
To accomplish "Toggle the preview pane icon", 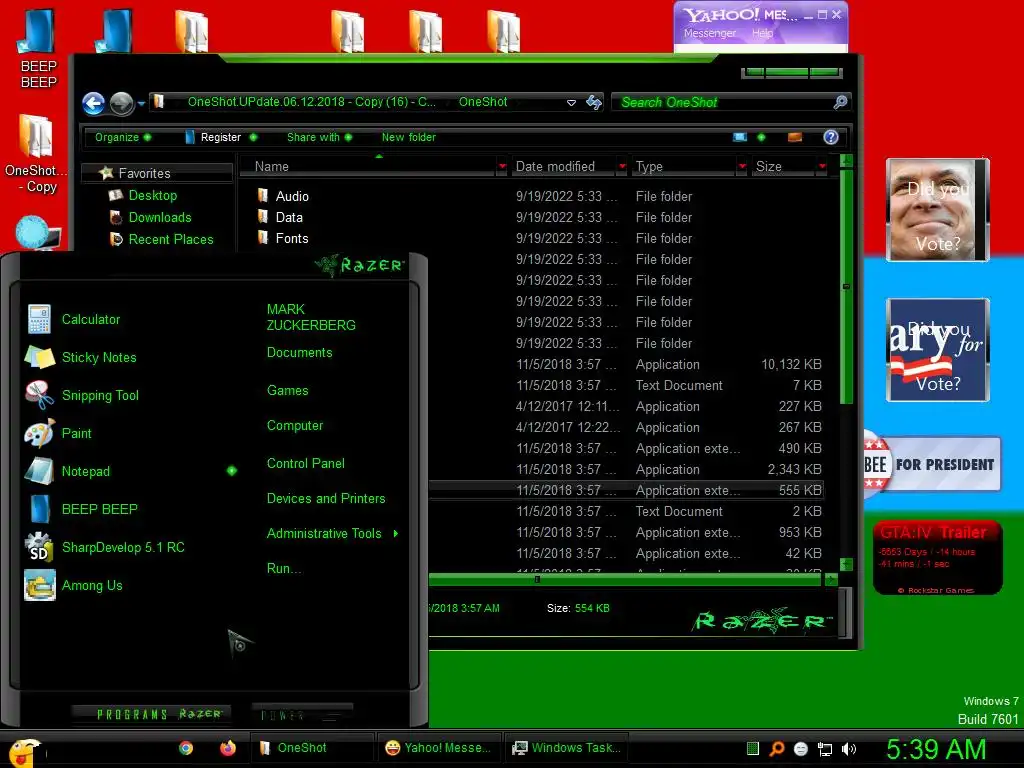I will tap(795, 136).
